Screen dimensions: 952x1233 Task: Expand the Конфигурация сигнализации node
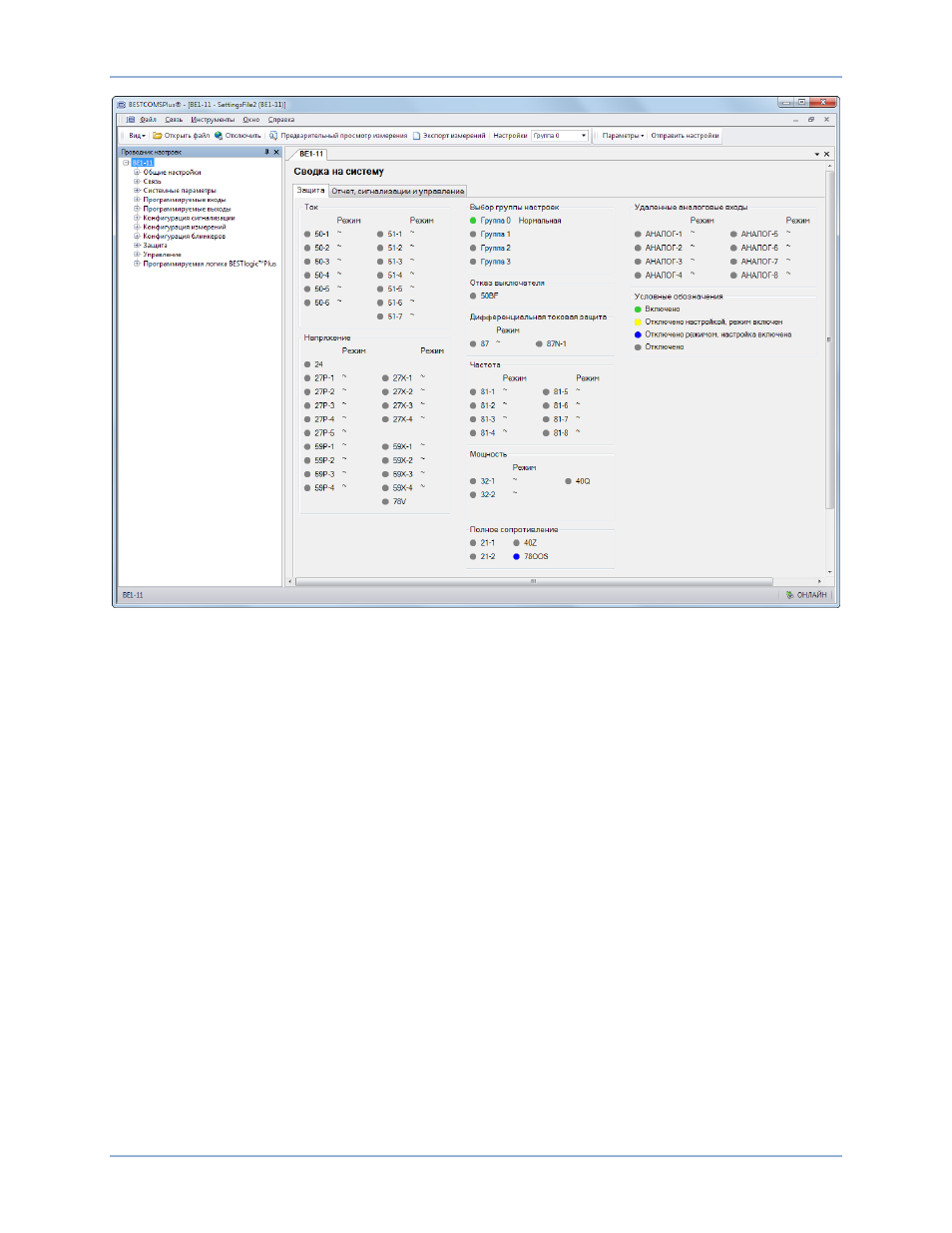click(x=137, y=218)
